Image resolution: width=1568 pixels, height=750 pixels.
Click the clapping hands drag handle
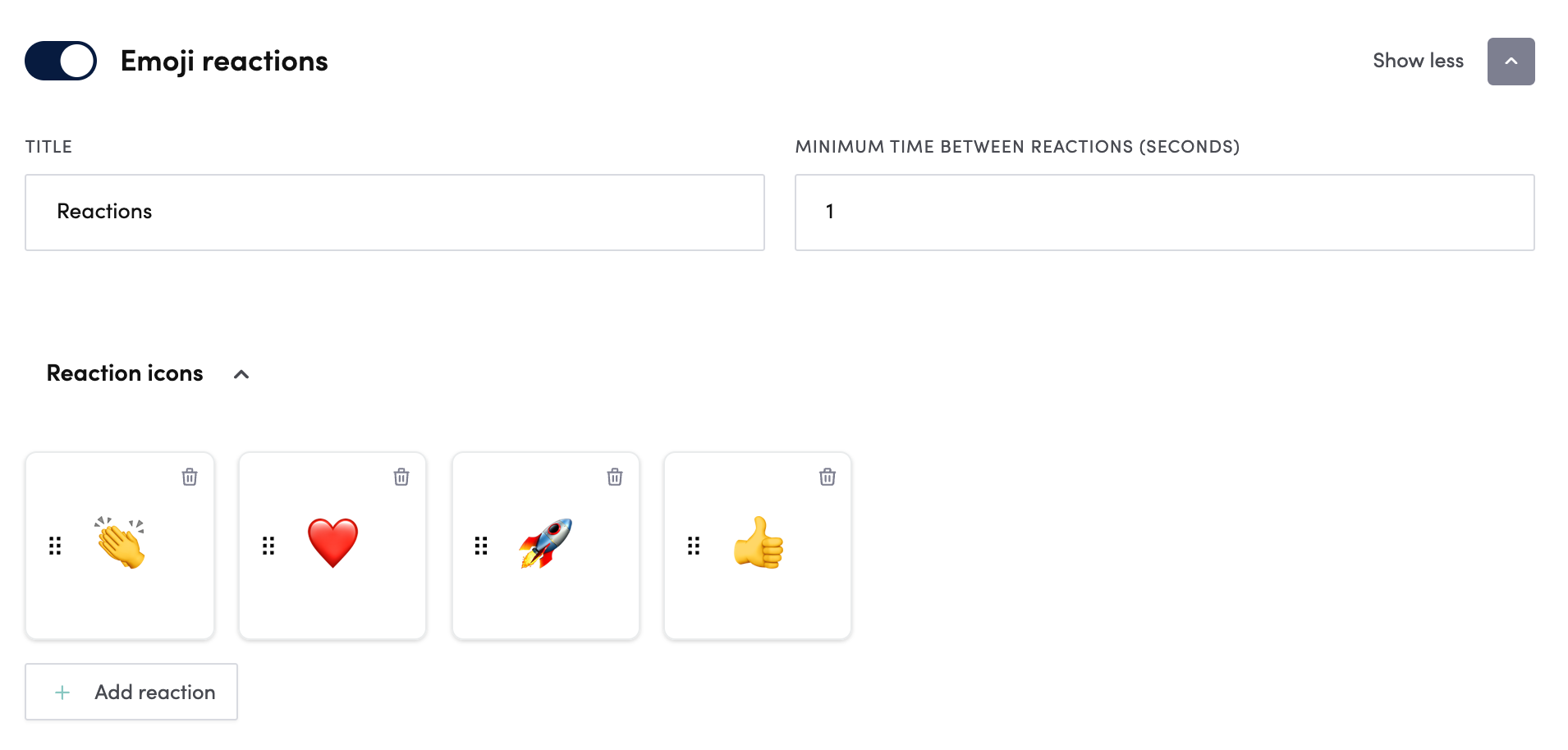point(55,546)
